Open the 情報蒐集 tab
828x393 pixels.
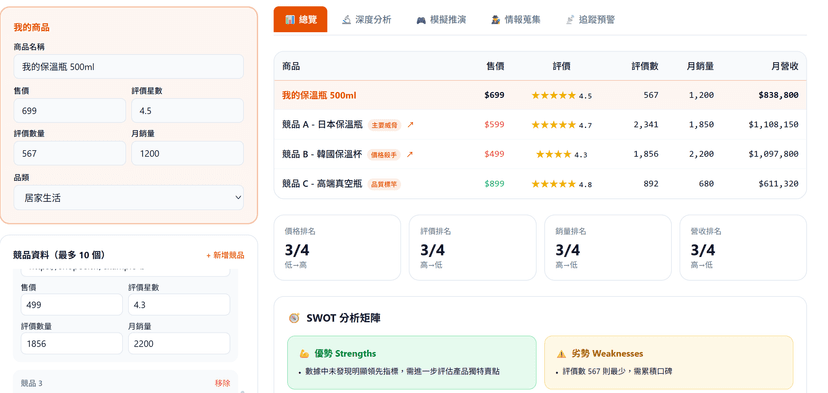click(x=516, y=20)
